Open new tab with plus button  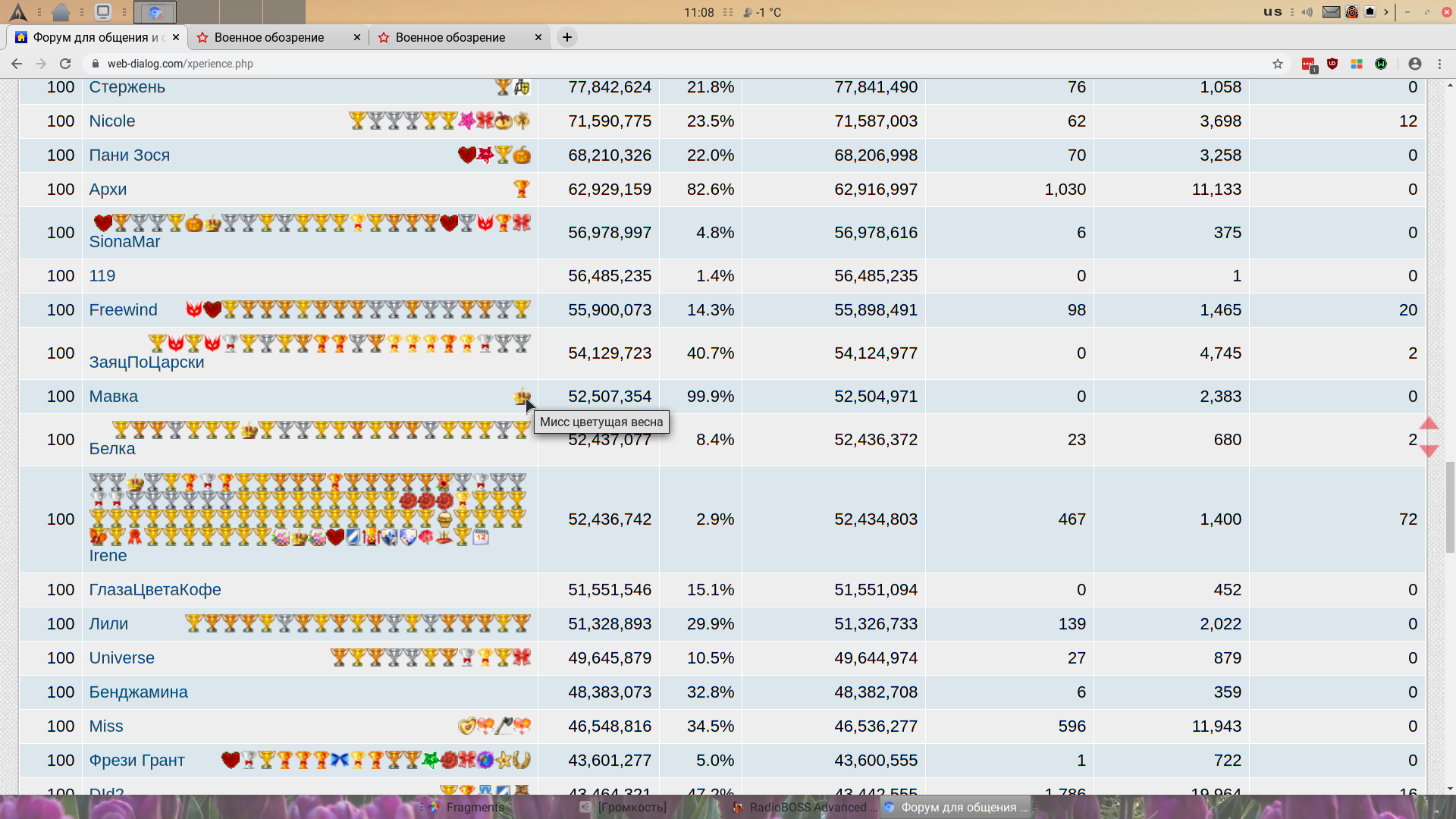tap(566, 37)
